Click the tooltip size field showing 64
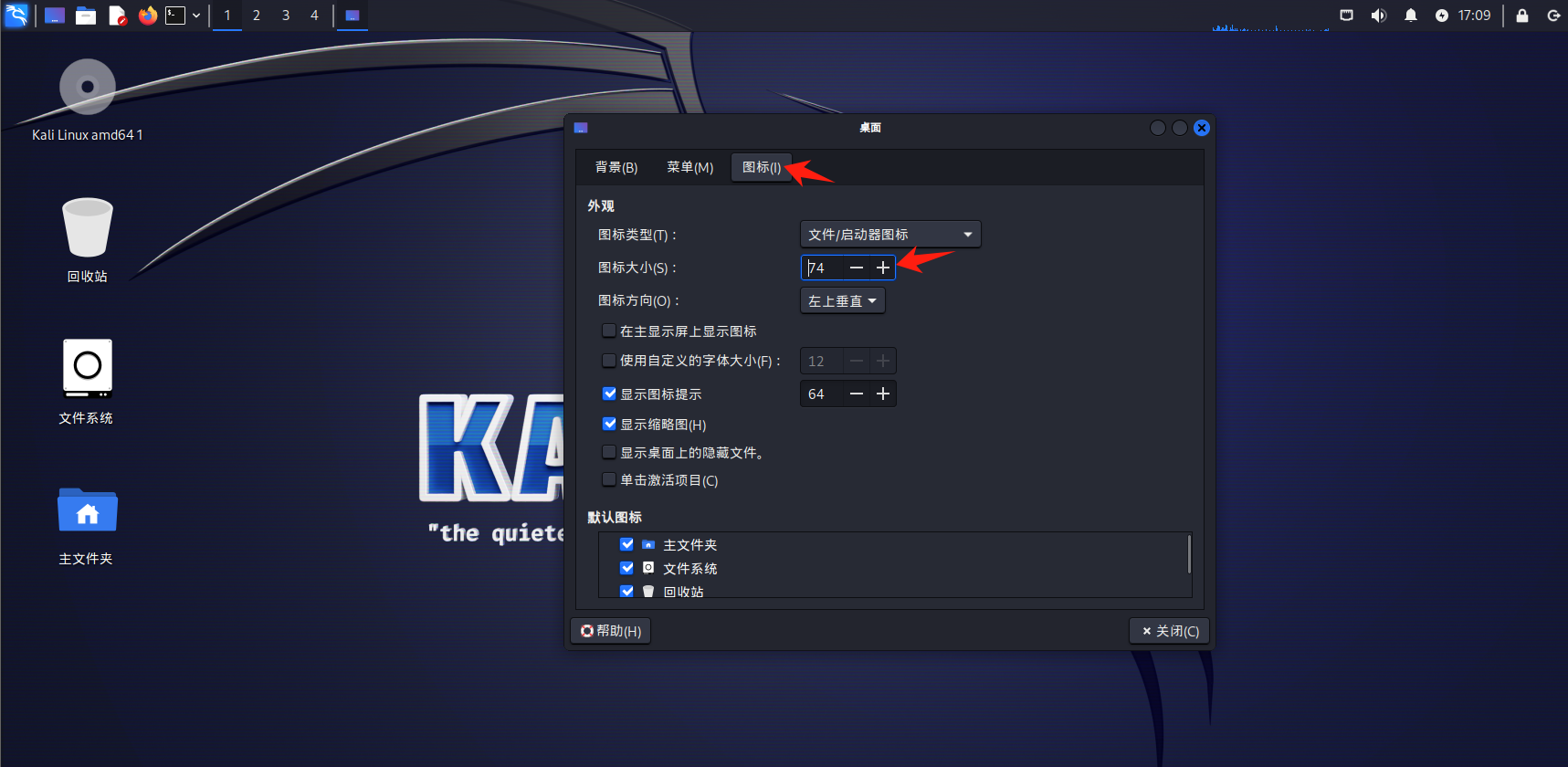 (x=822, y=394)
